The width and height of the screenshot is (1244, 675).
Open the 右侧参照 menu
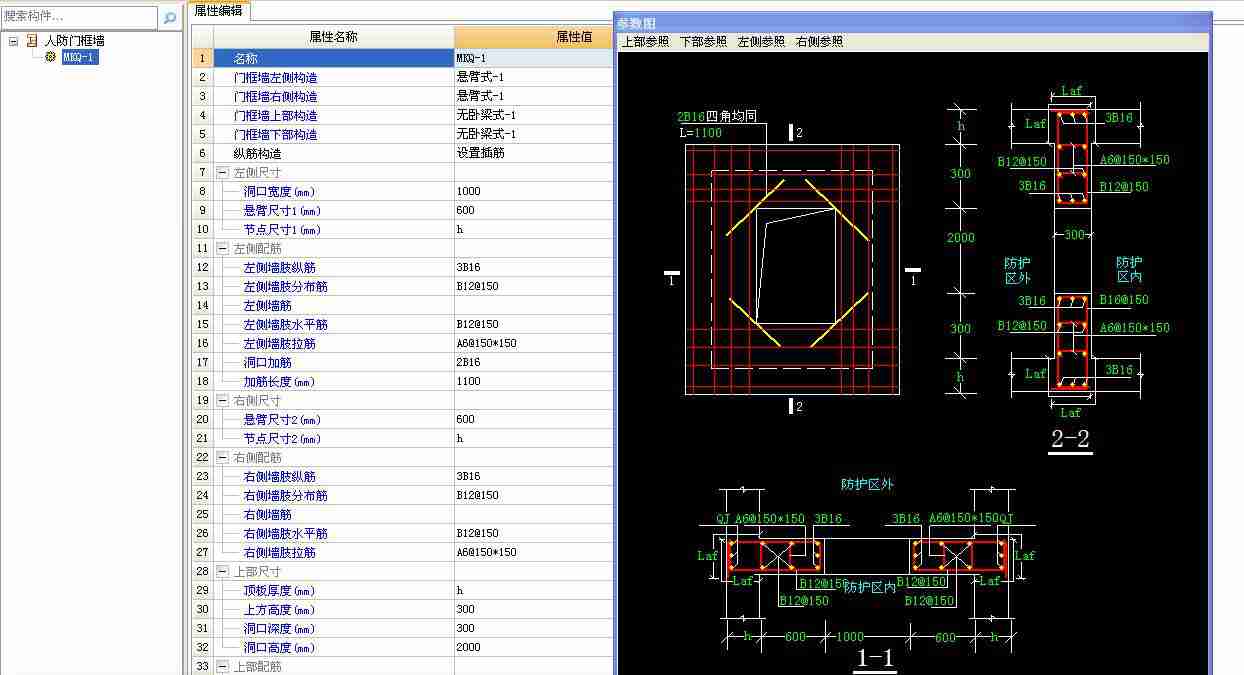[819, 41]
